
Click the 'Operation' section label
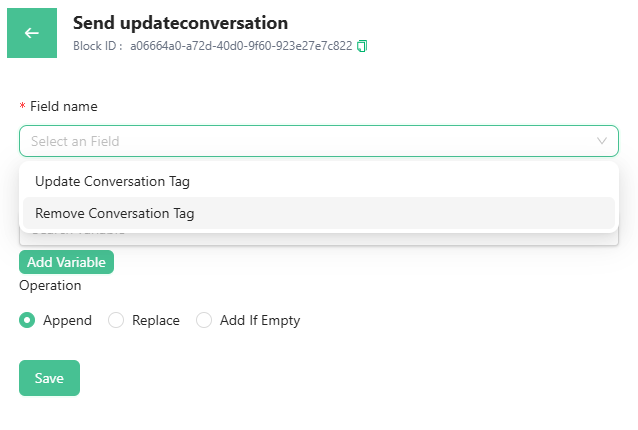tap(50, 285)
